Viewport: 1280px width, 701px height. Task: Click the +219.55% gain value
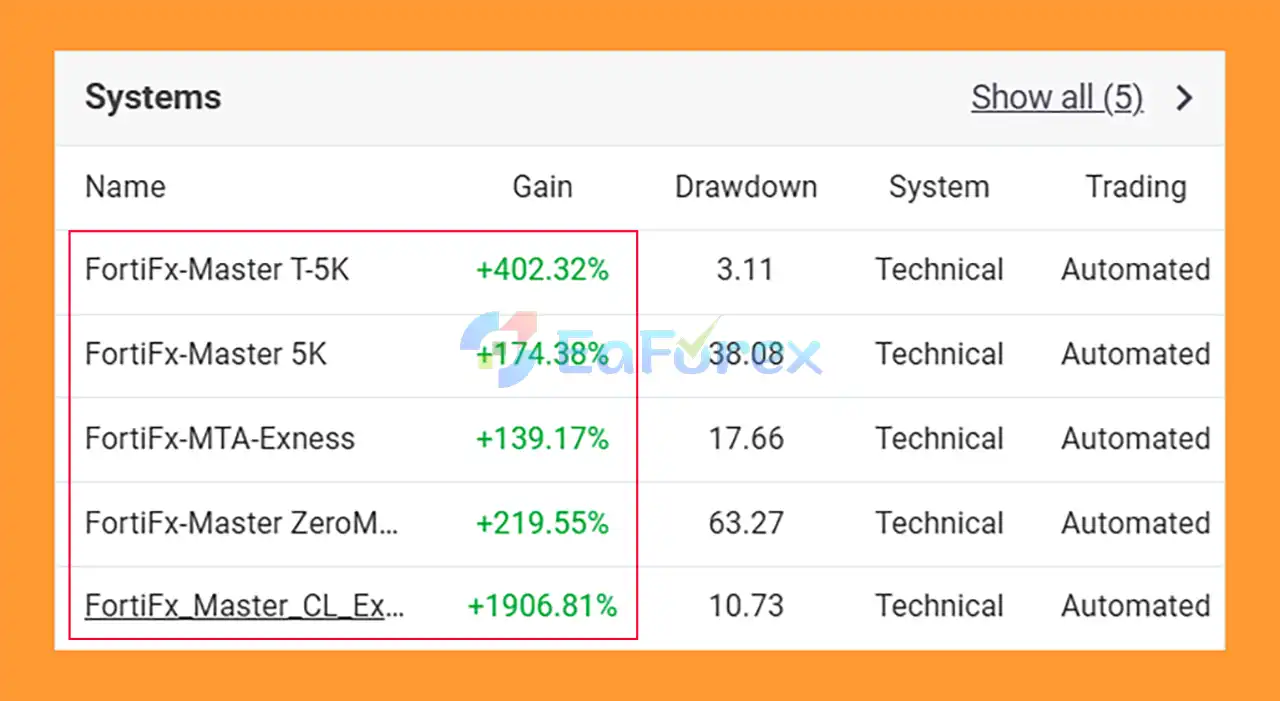542,523
